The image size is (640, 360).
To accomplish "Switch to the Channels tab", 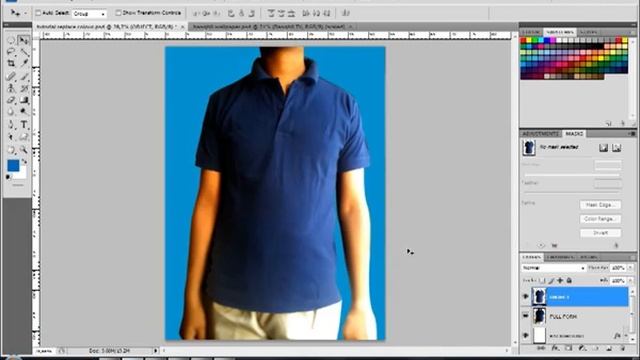I will click(560, 257).
